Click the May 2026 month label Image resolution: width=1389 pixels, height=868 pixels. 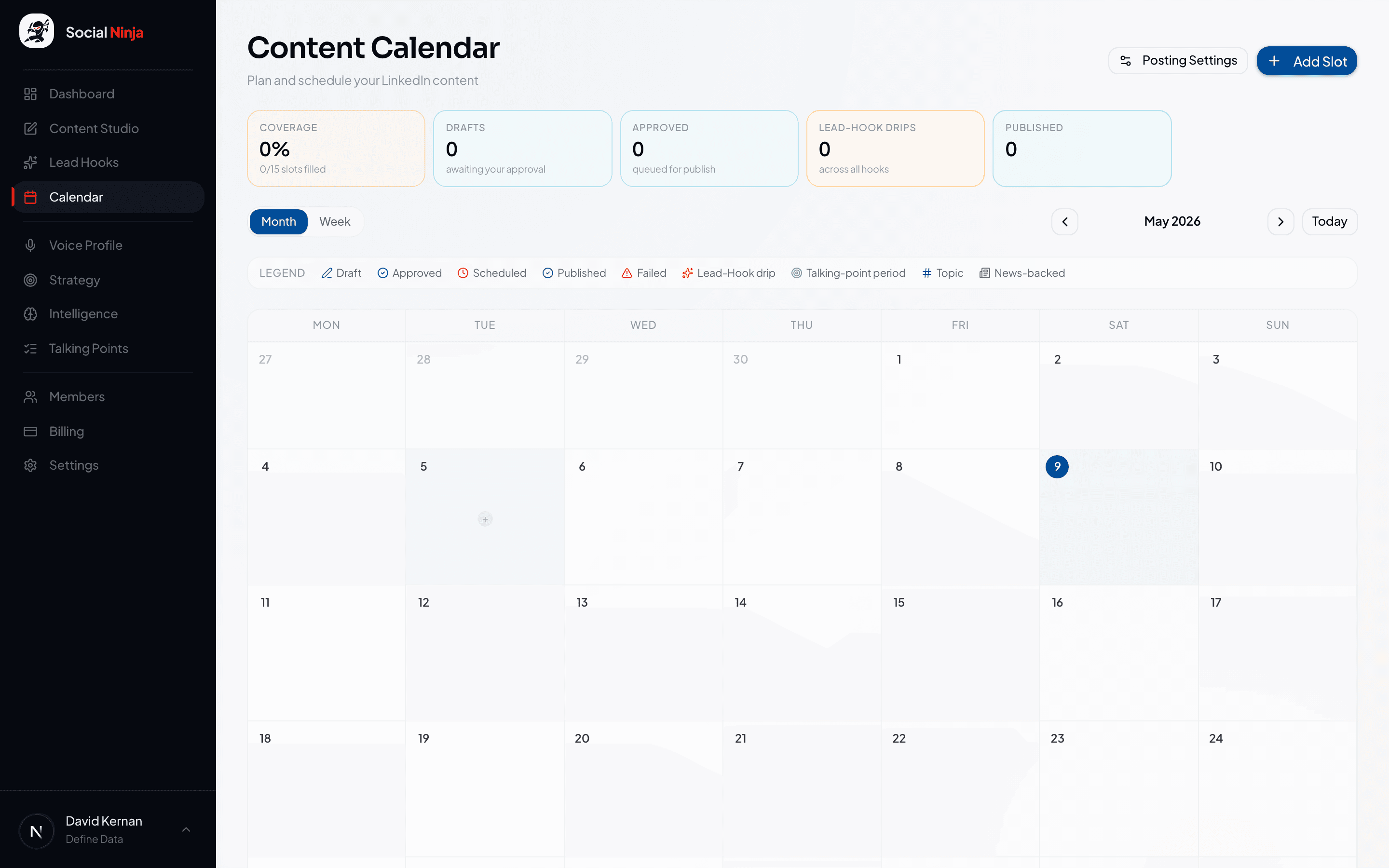[x=1172, y=222]
